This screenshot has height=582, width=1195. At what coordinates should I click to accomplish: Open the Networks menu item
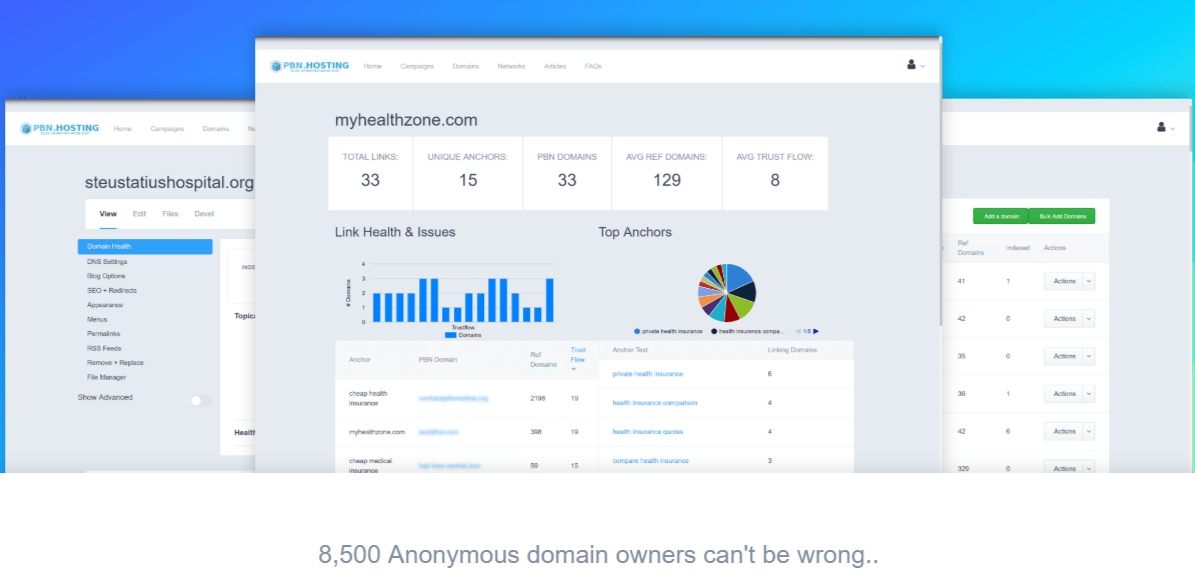pos(511,66)
